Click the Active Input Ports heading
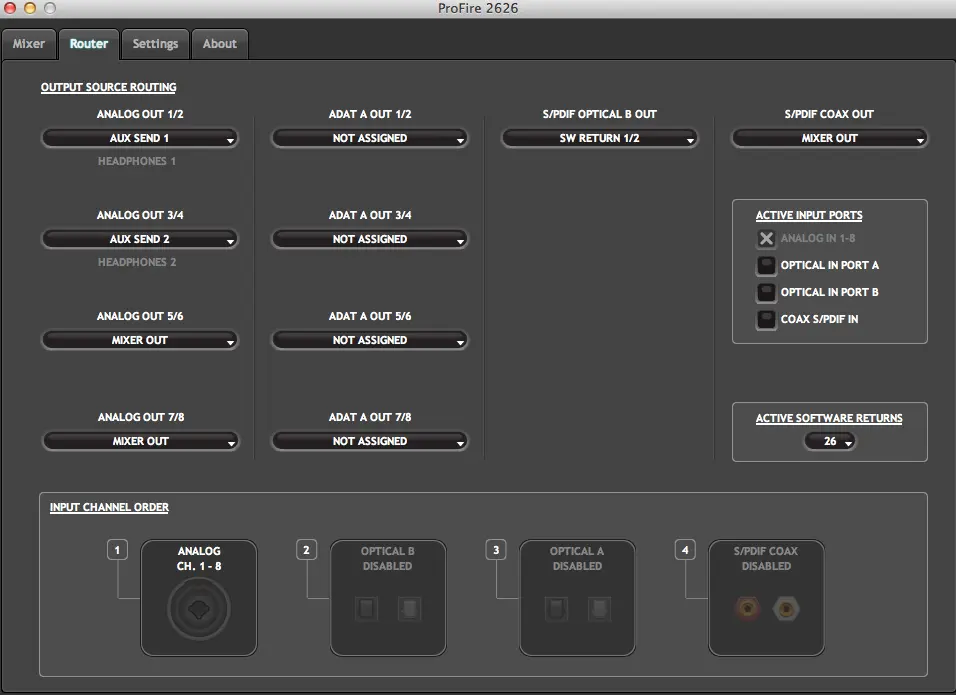This screenshot has width=956, height=695. coord(809,215)
